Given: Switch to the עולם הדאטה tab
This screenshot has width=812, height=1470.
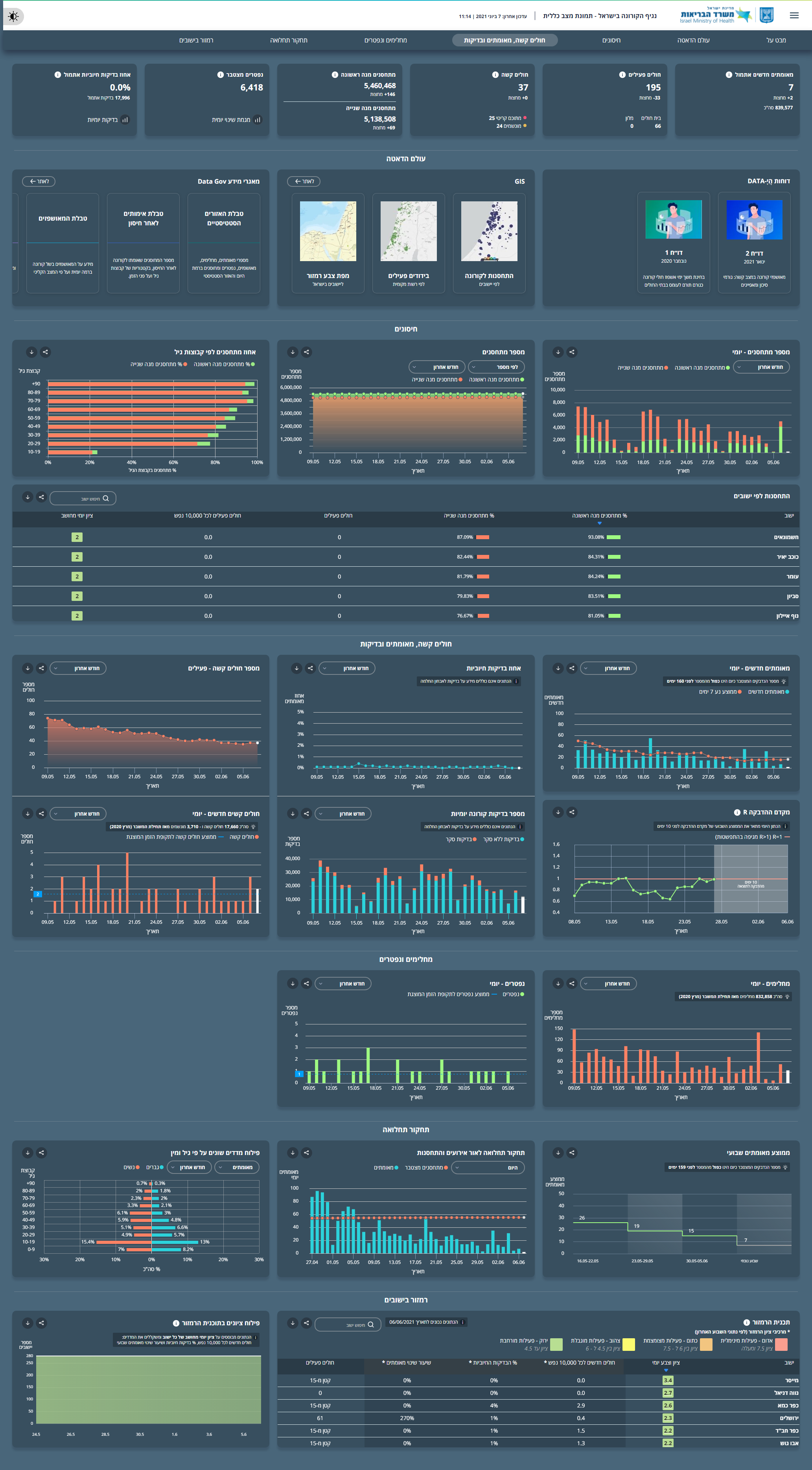Looking at the screenshot, I should 693,40.
